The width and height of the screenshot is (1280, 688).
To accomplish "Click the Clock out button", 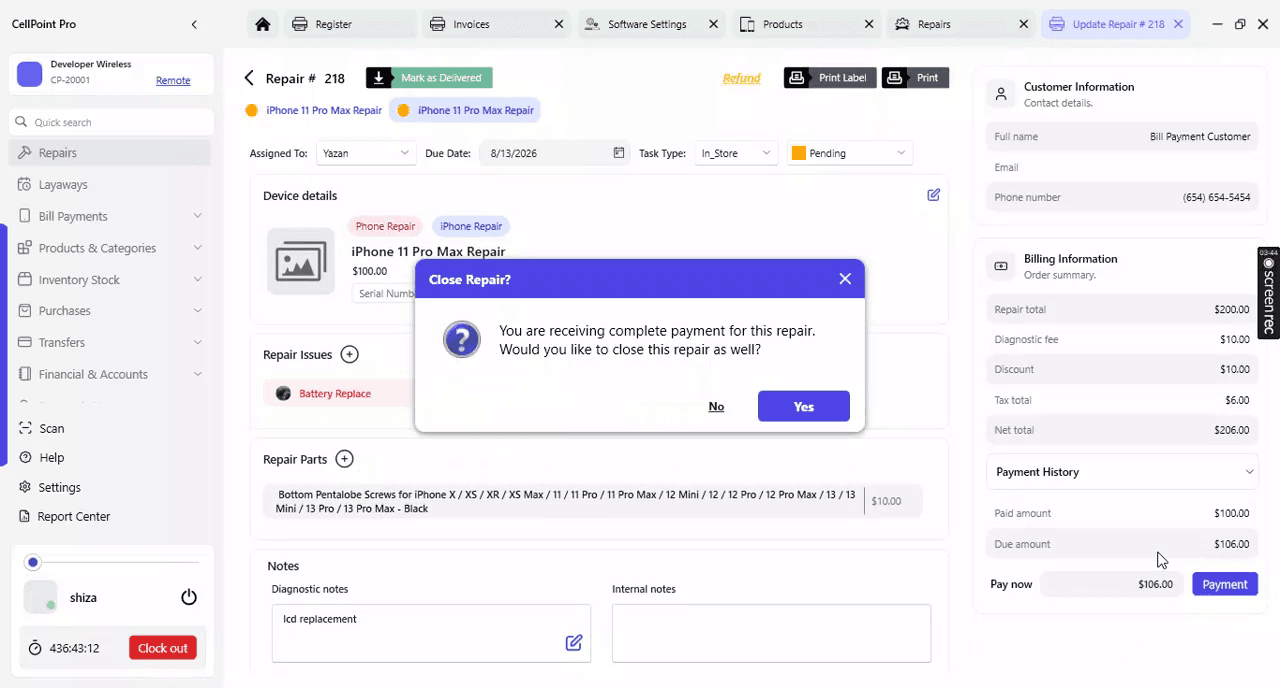I will 163,648.
